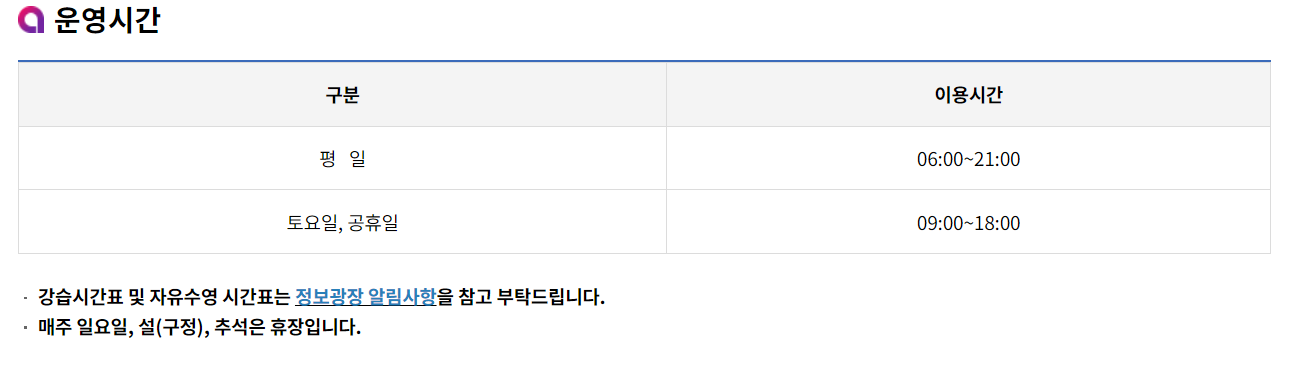
Task: Click the bullet dot before 매주 일요일 line
Action: pyautogui.click(x=25, y=327)
